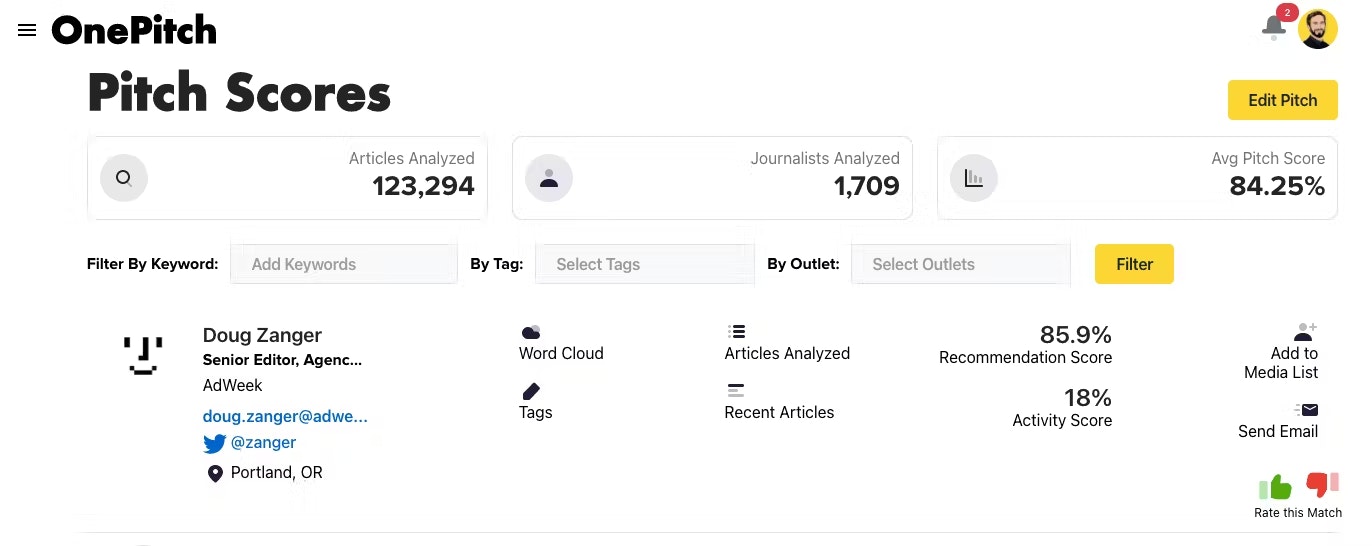Check the notifications bell icon
Image resolution: width=1372 pixels, height=546 pixels.
pos(1274,27)
